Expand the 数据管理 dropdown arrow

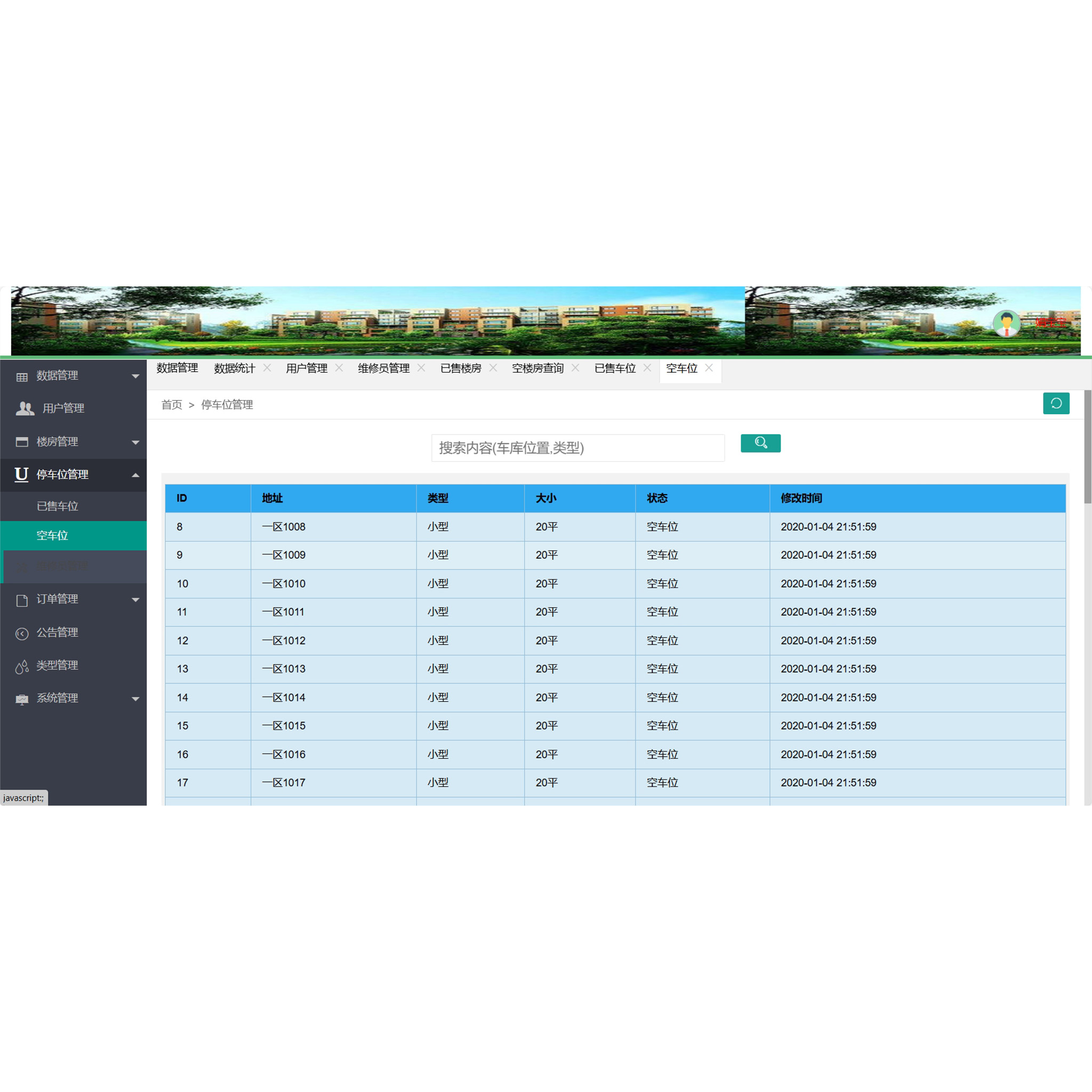[x=135, y=376]
